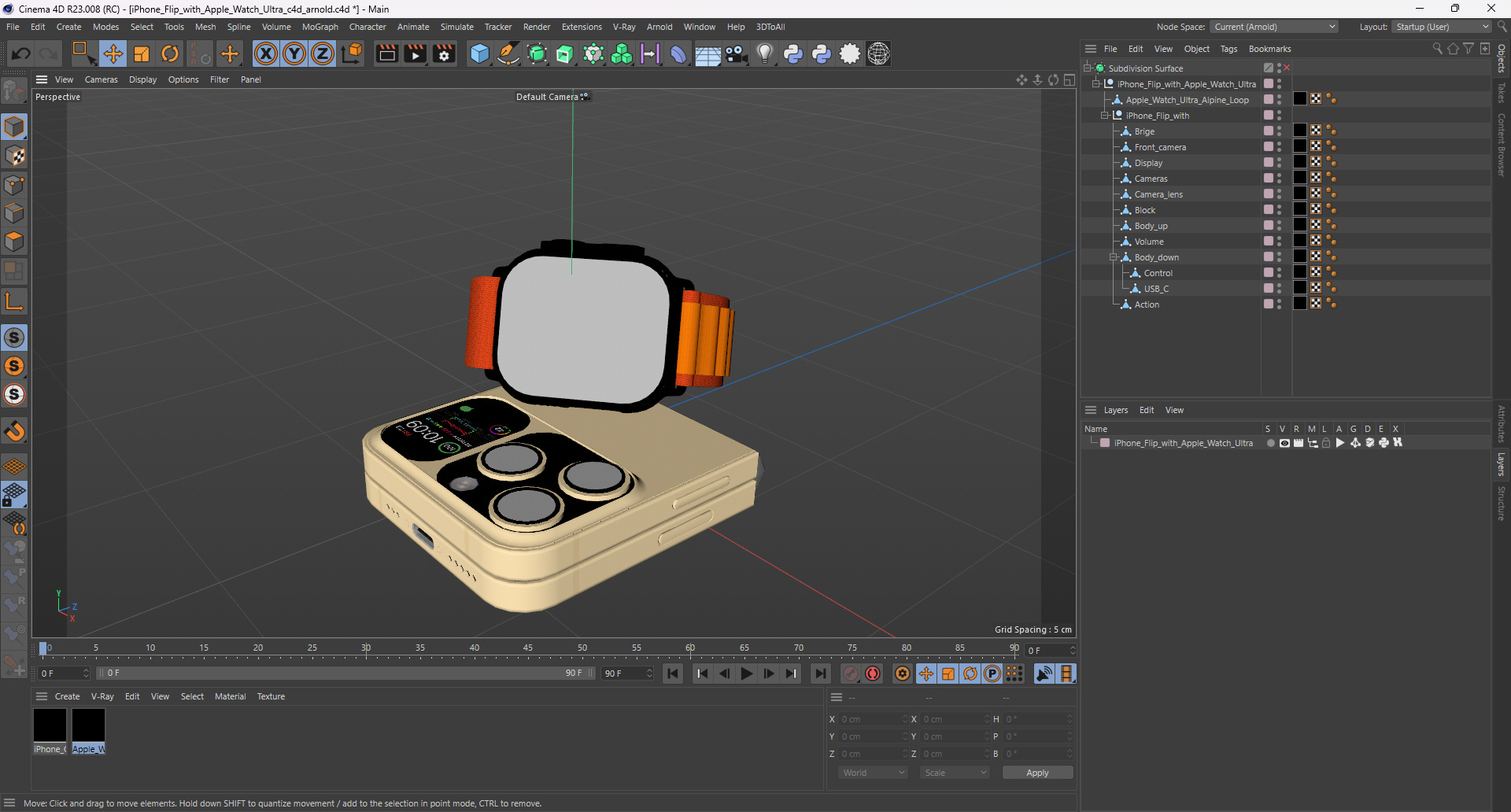
Task: Click the Undo arrow icon
Action: [21, 54]
